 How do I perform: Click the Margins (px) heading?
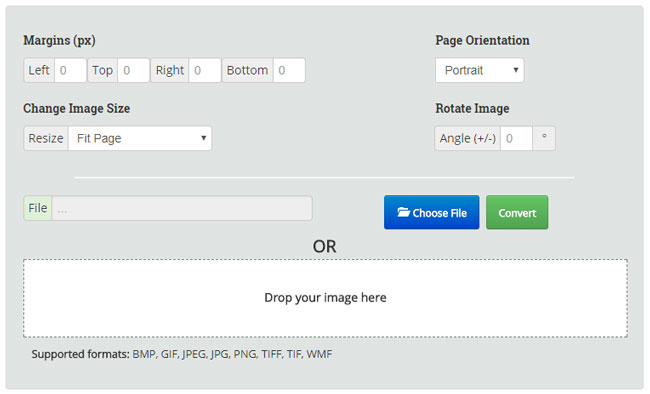(x=59, y=40)
